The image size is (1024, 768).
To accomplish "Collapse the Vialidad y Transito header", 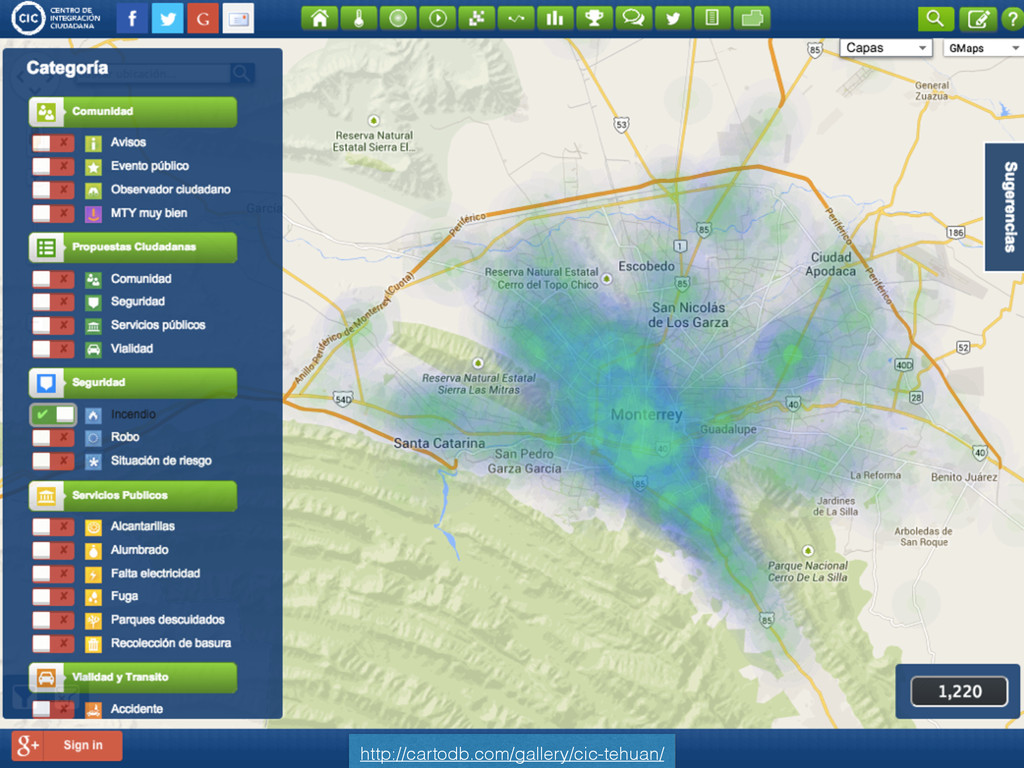I will 133,677.
